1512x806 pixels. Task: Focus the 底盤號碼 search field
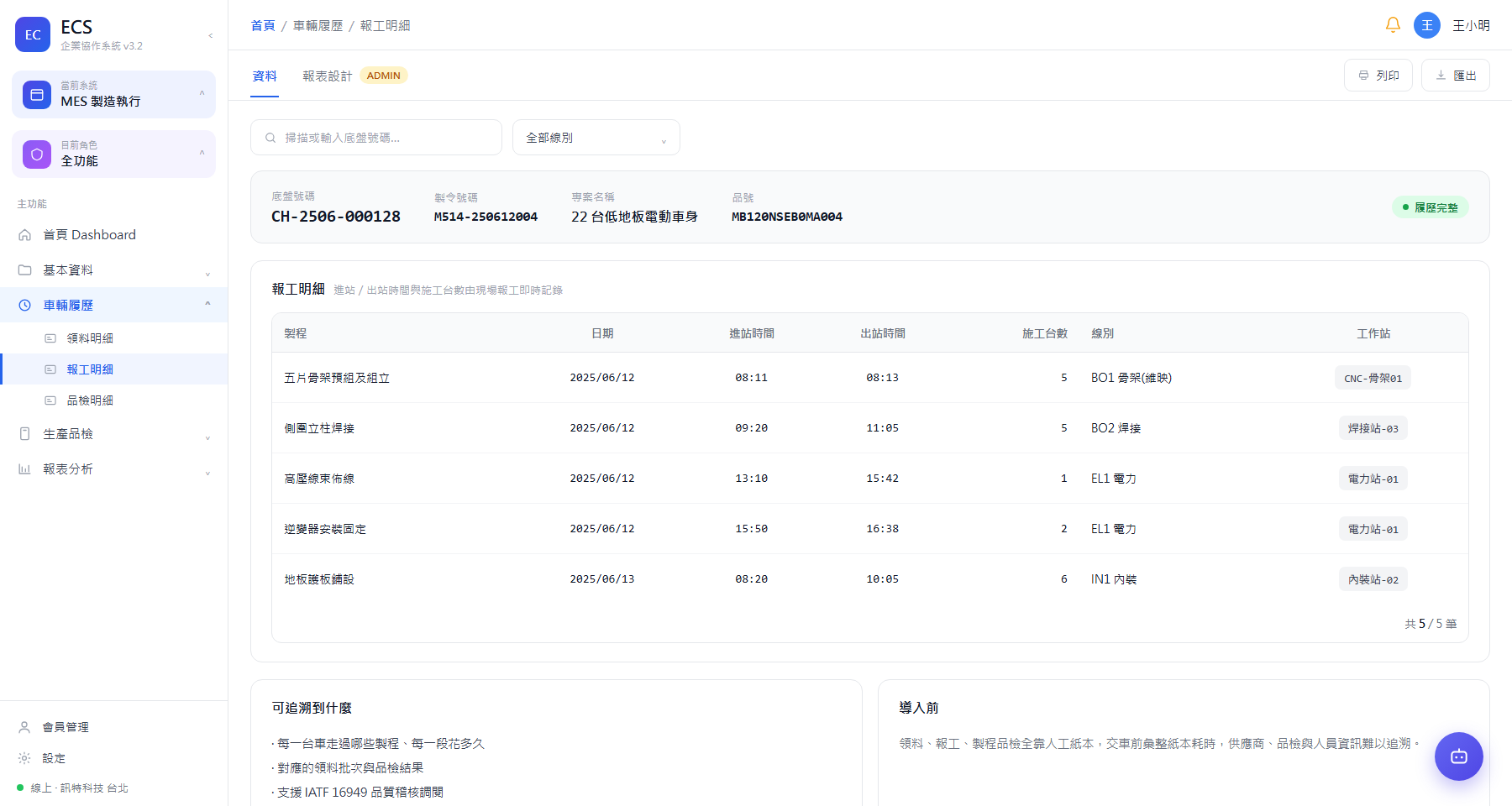(376, 138)
